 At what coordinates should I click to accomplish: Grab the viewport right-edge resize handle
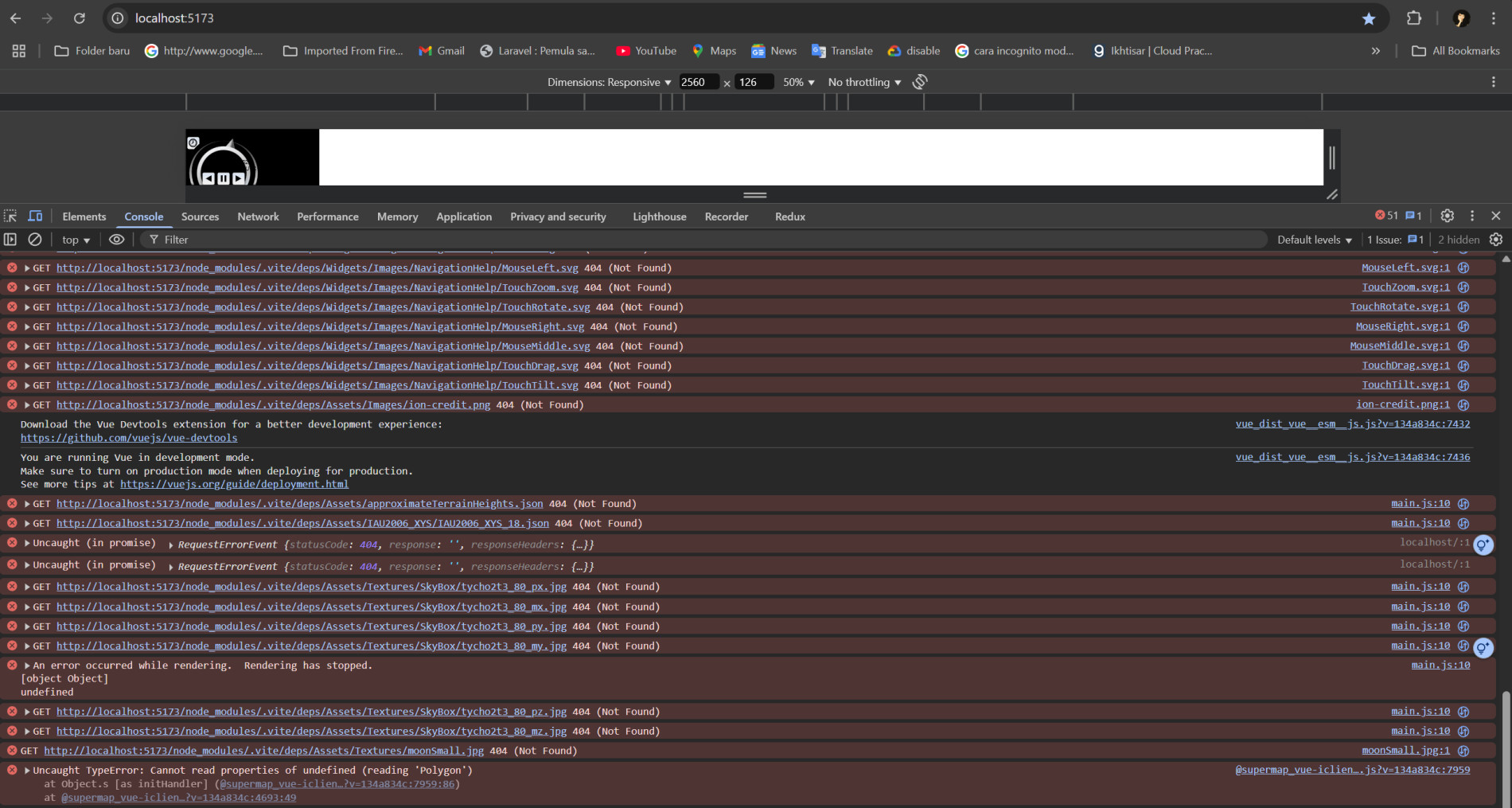[1332, 158]
